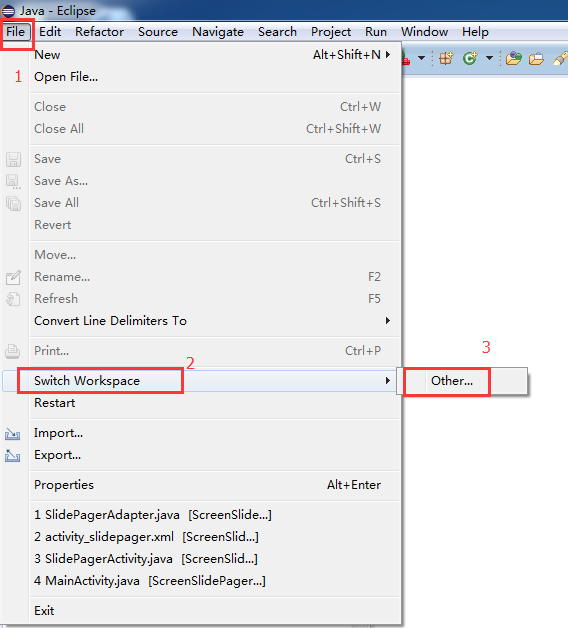Open the dropdown arrow beside the red toolbox icon
568x628 pixels.
coord(421,58)
